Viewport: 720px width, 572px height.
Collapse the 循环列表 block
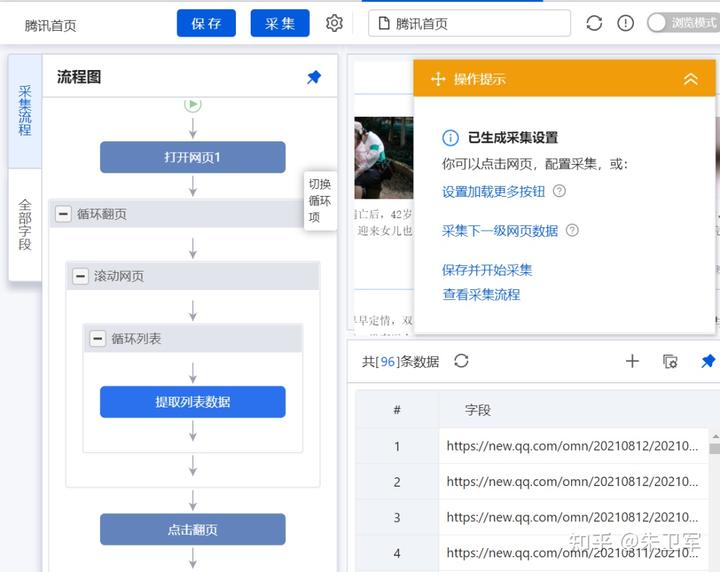(x=97, y=339)
